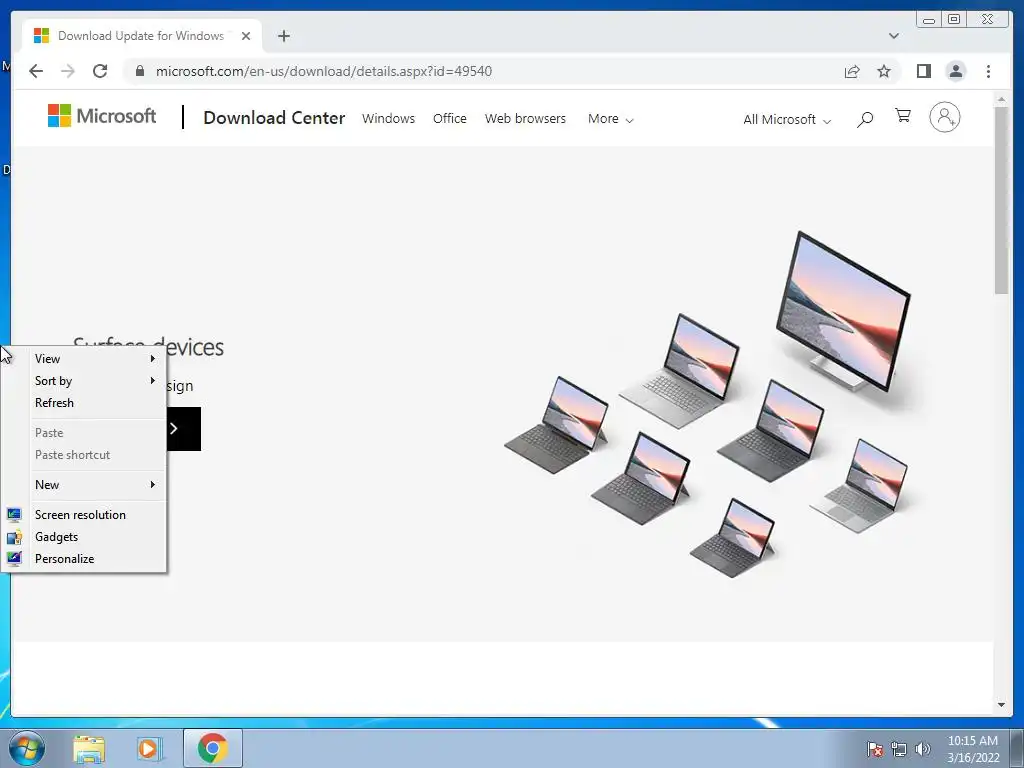Image resolution: width=1024 pixels, height=768 pixels.
Task: Click the padlock site info icon
Action: tap(140, 71)
